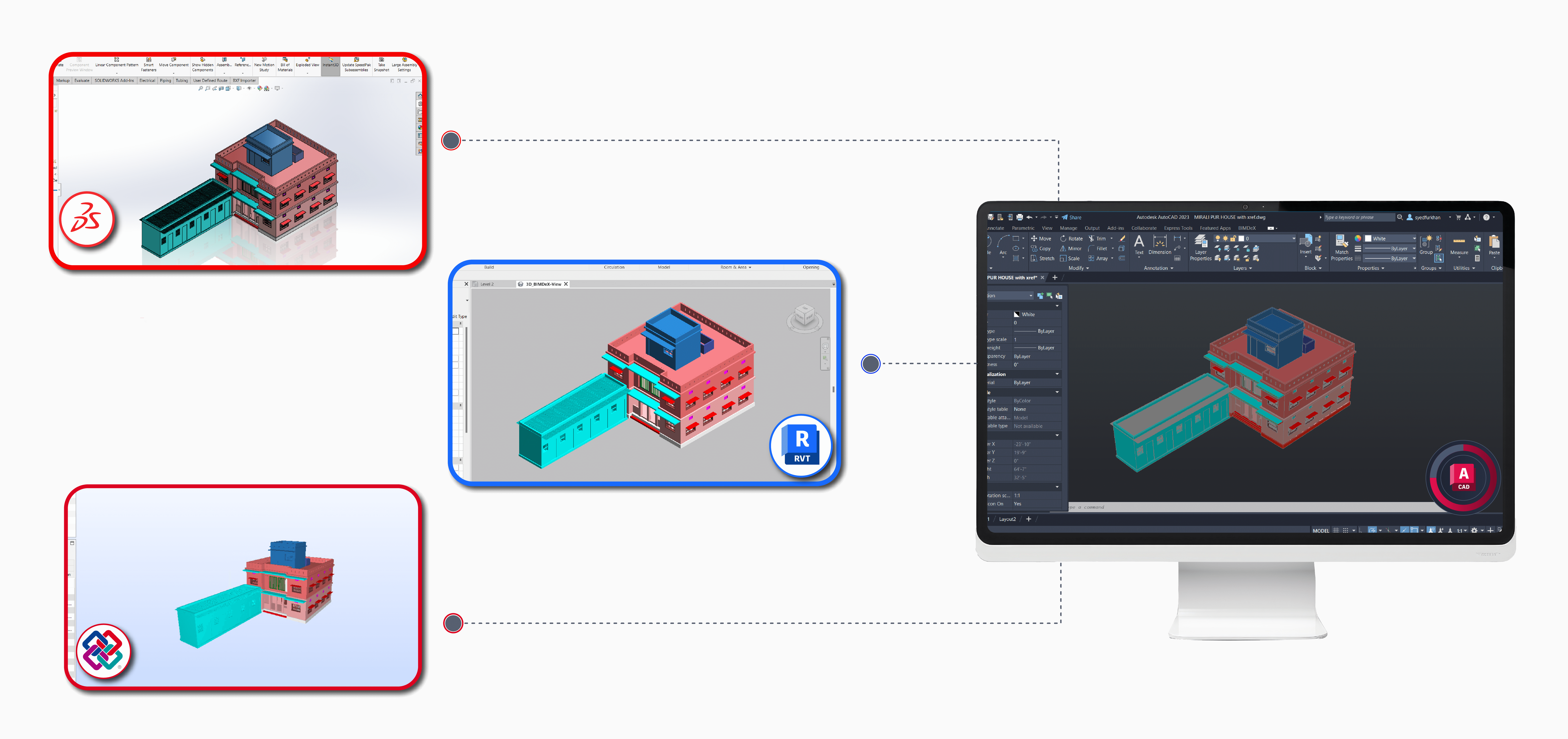Toggle Group Selection in AutoCAD Groups panel
The height and width of the screenshot is (739, 1568).
click(1439, 258)
